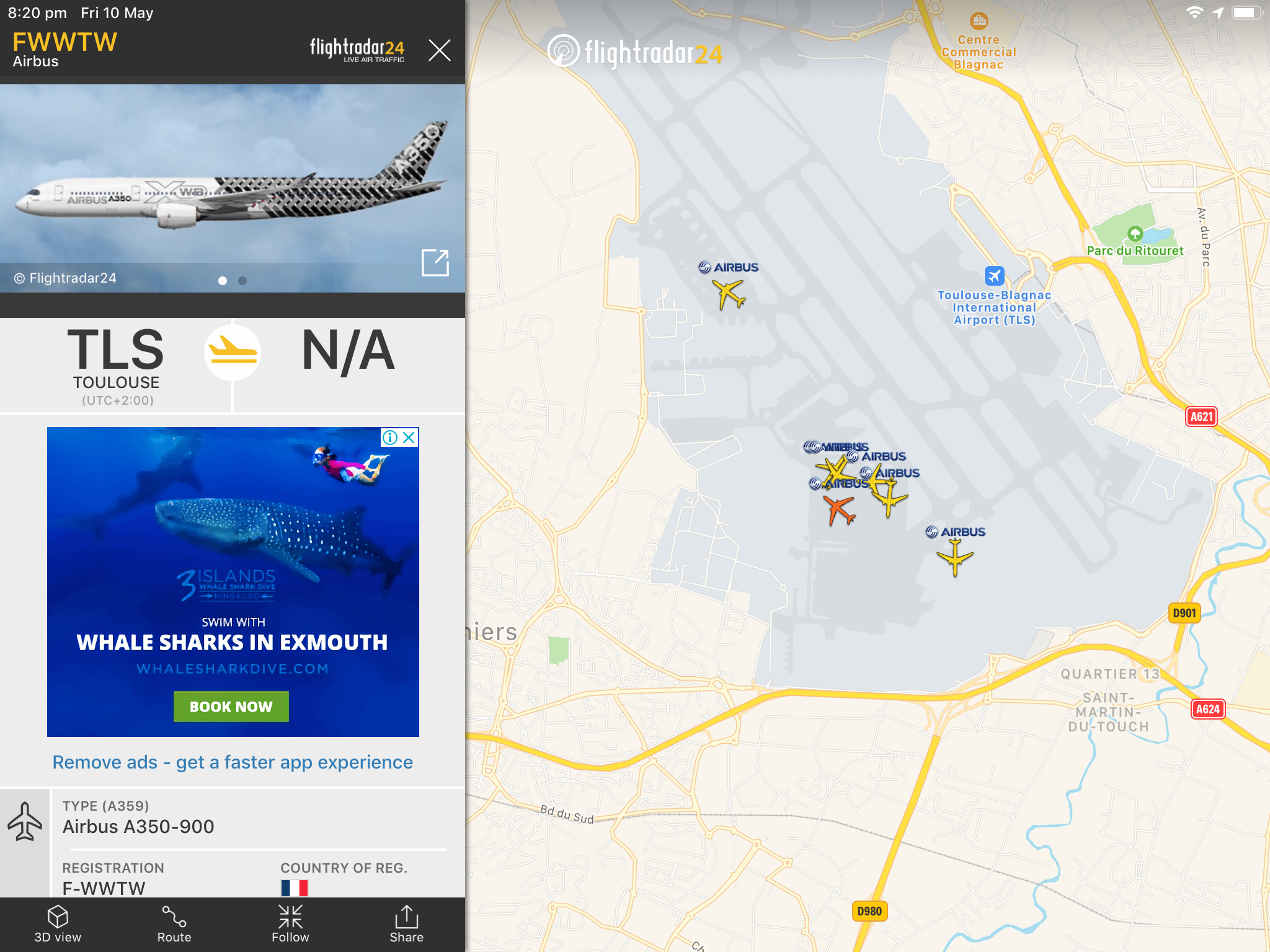The height and width of the screenshot is (952, 1270).
Task: Switch to second aircraft photo dot
Action: pos(242,281)
